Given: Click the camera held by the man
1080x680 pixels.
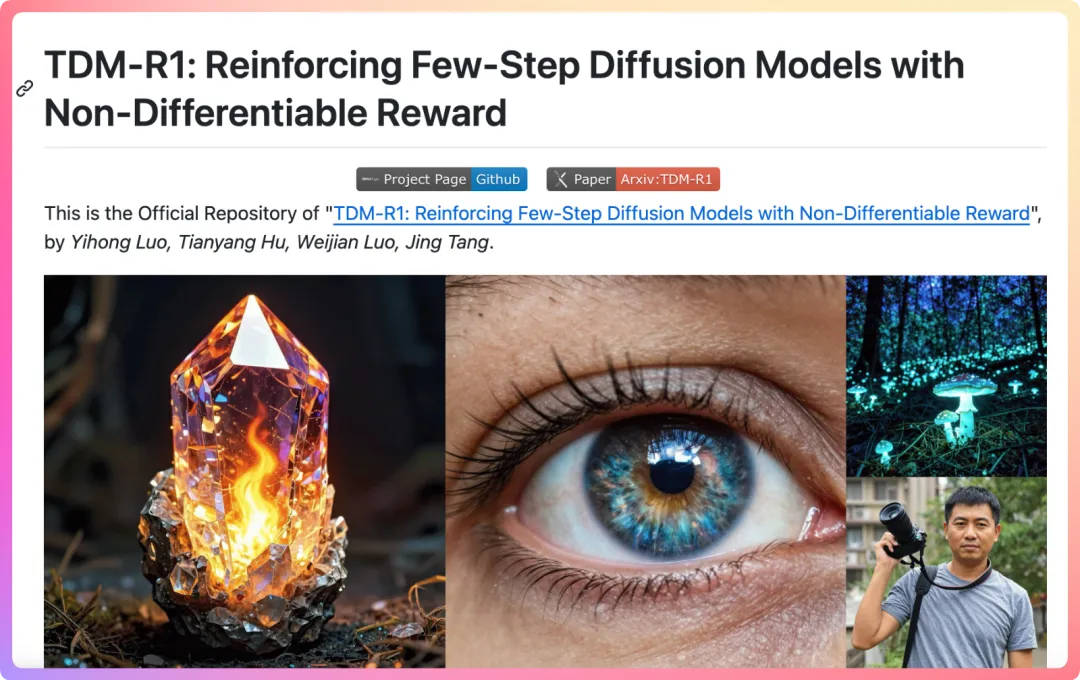Looking at the screenshot, I should click(900, 530).
